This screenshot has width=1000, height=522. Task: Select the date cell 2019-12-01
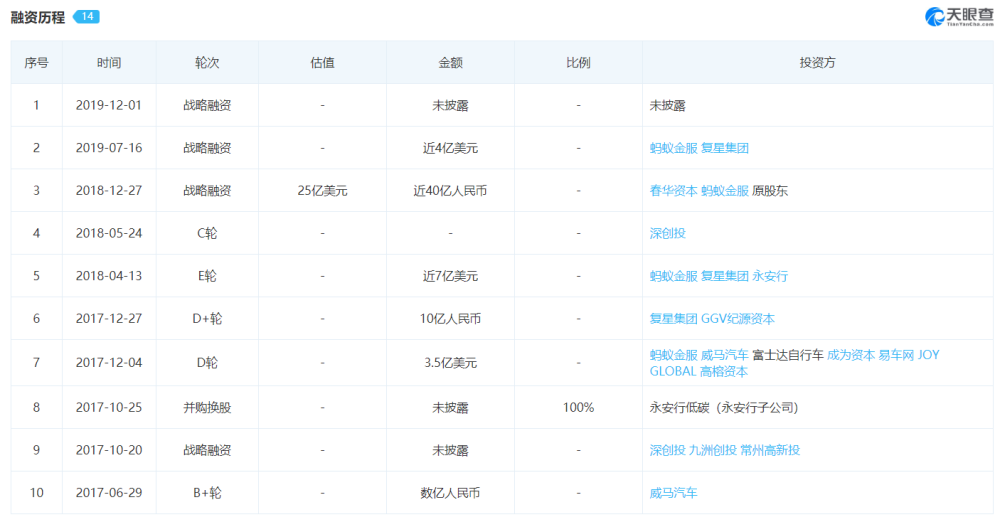pos(109,105)
